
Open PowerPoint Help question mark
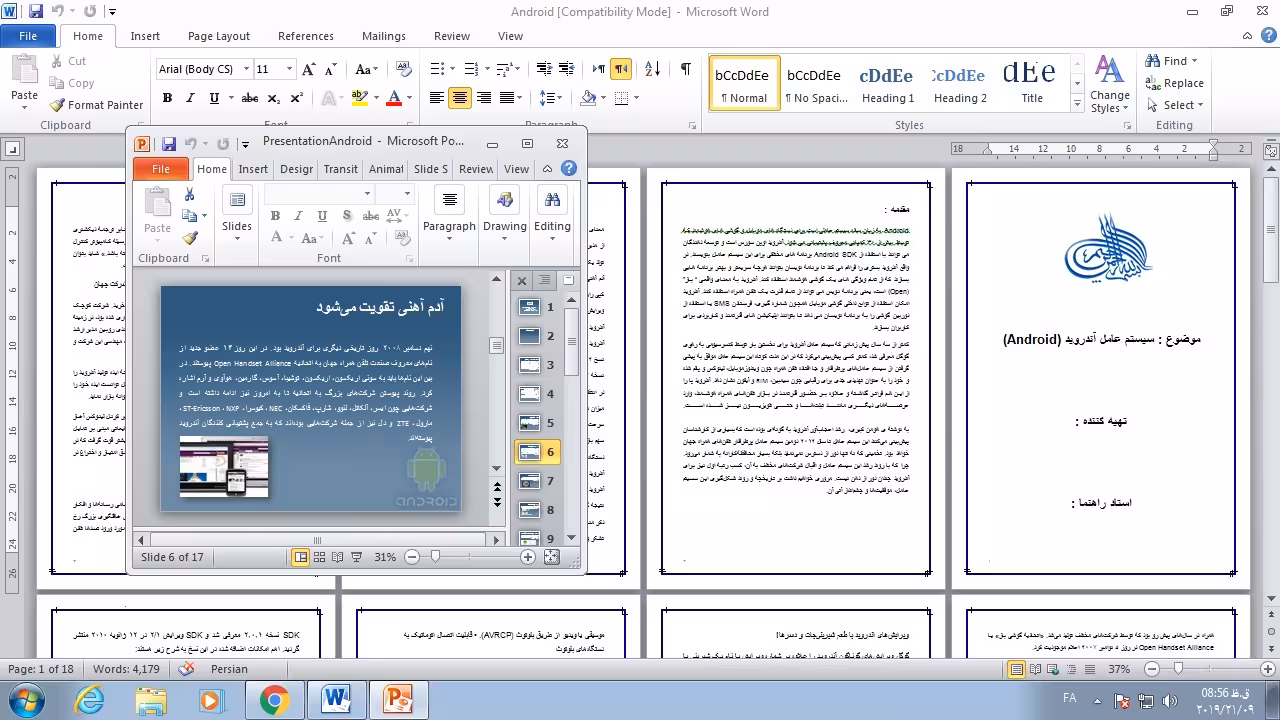coord(569,169)
